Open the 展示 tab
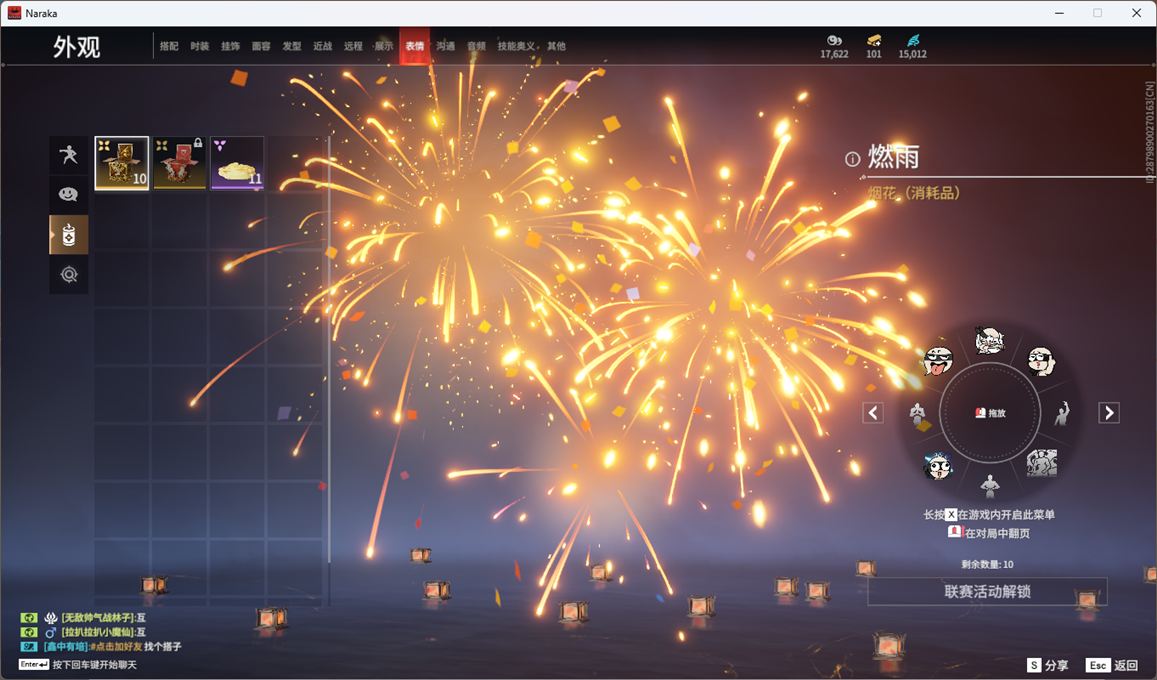Screen dimensions: 1157x680 pos(384,46)
